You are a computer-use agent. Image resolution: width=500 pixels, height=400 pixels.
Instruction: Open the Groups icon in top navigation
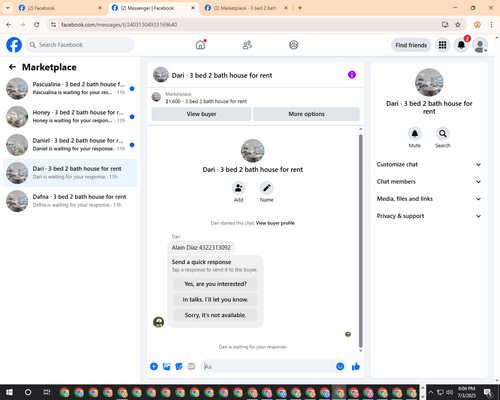point(293,45)
